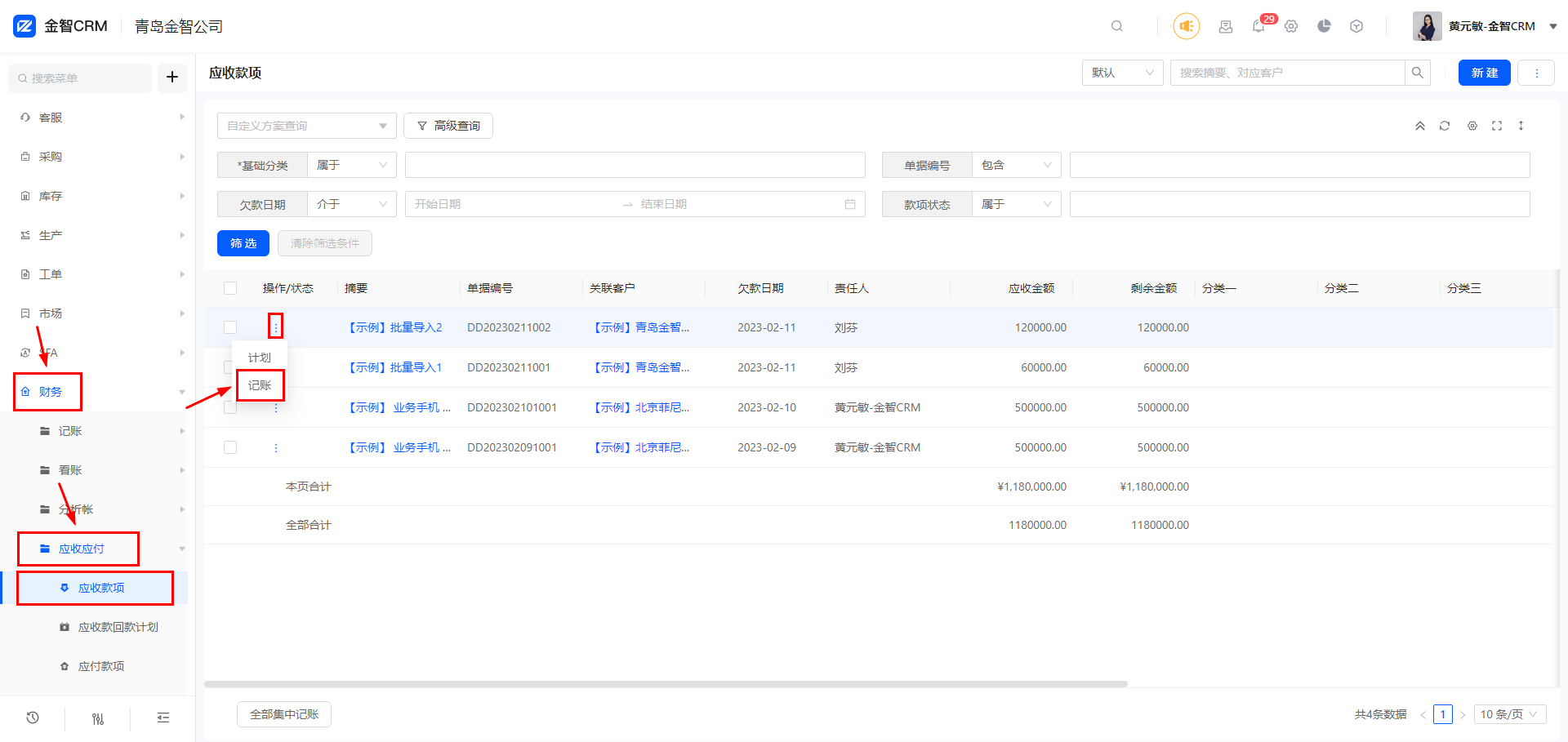Open the settings gear icon in header

1291,26
